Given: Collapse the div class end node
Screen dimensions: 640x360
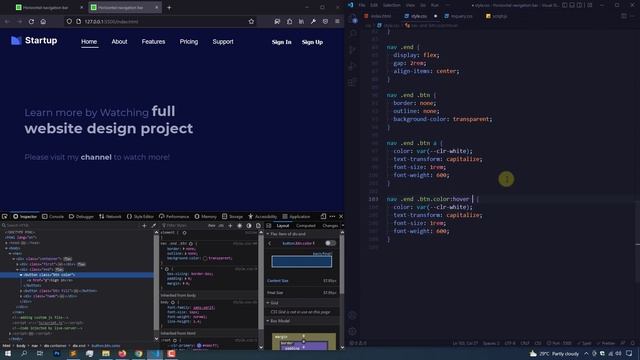Looking at the screenshot, I should tap(17, 269).
